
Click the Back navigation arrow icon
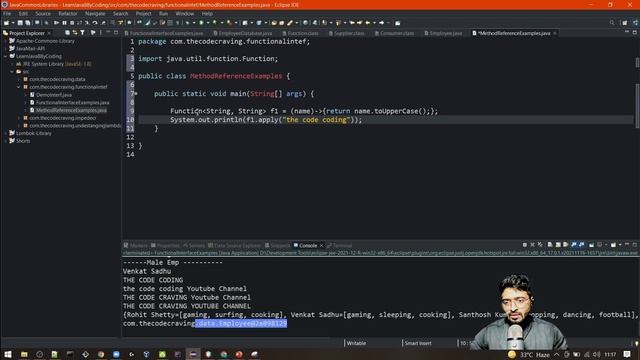click(x=368, y=23)
